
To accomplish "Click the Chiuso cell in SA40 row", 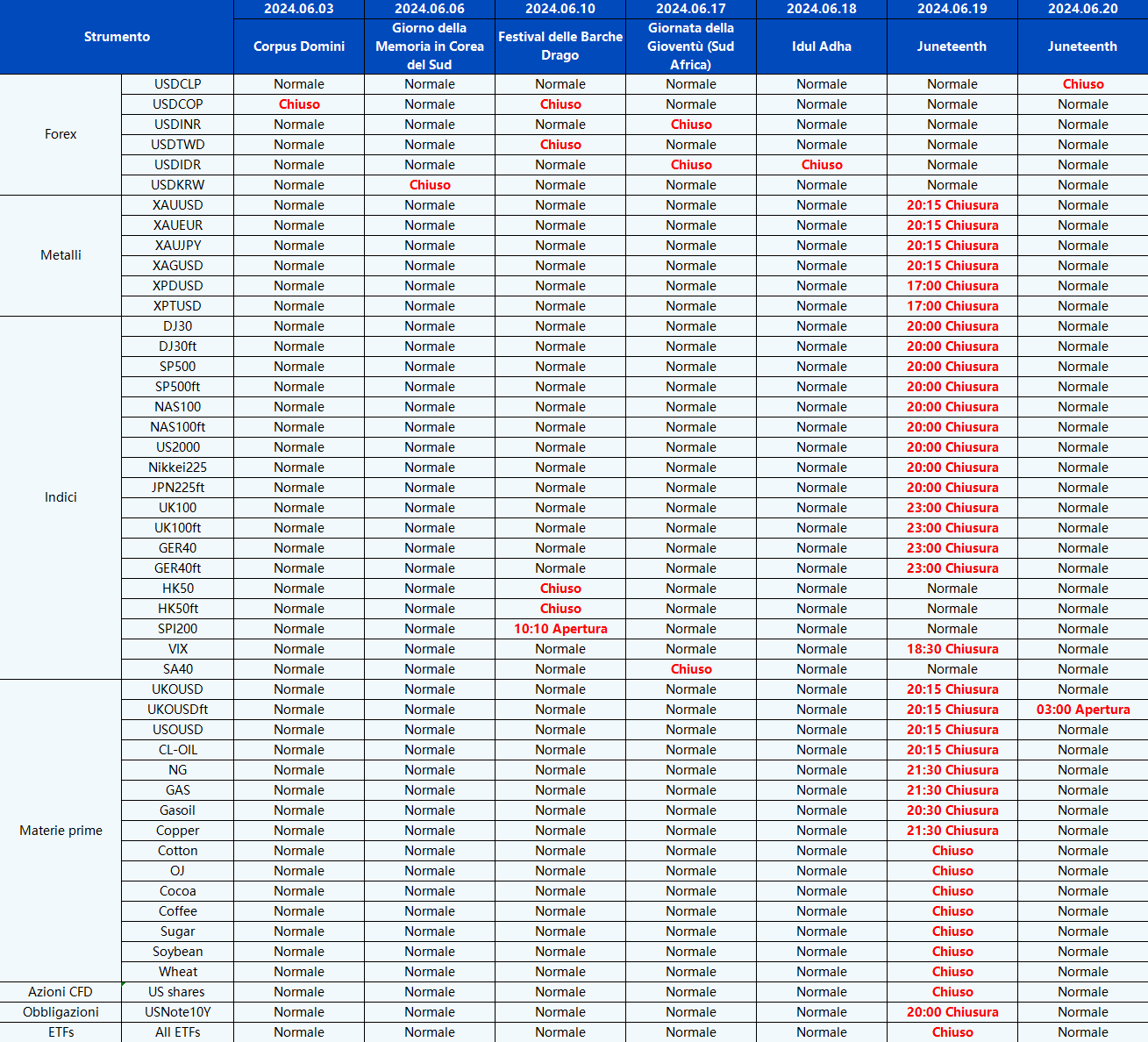I will pyautogui.click(x=690, y=669).
